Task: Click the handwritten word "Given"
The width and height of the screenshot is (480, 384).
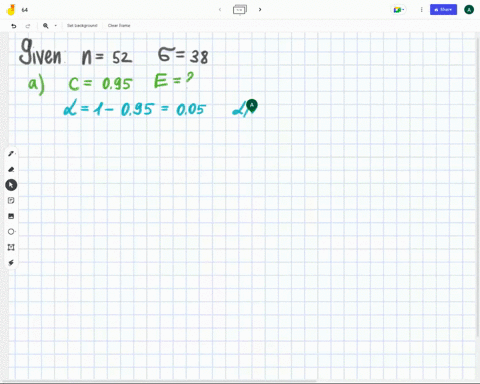Action: 40,52
